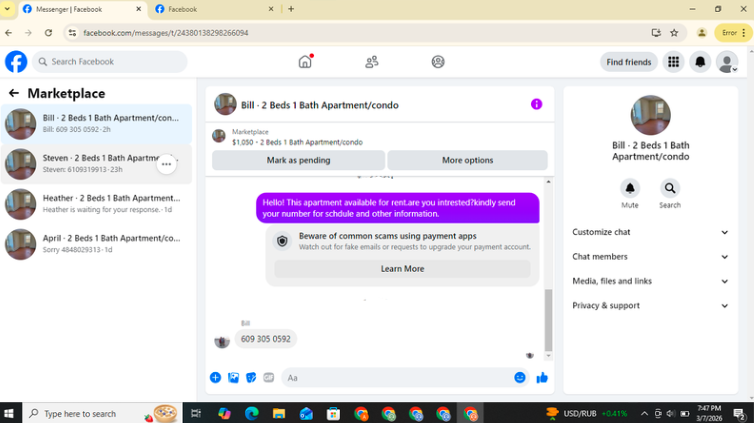Open new browser tab

coord(291,9)
